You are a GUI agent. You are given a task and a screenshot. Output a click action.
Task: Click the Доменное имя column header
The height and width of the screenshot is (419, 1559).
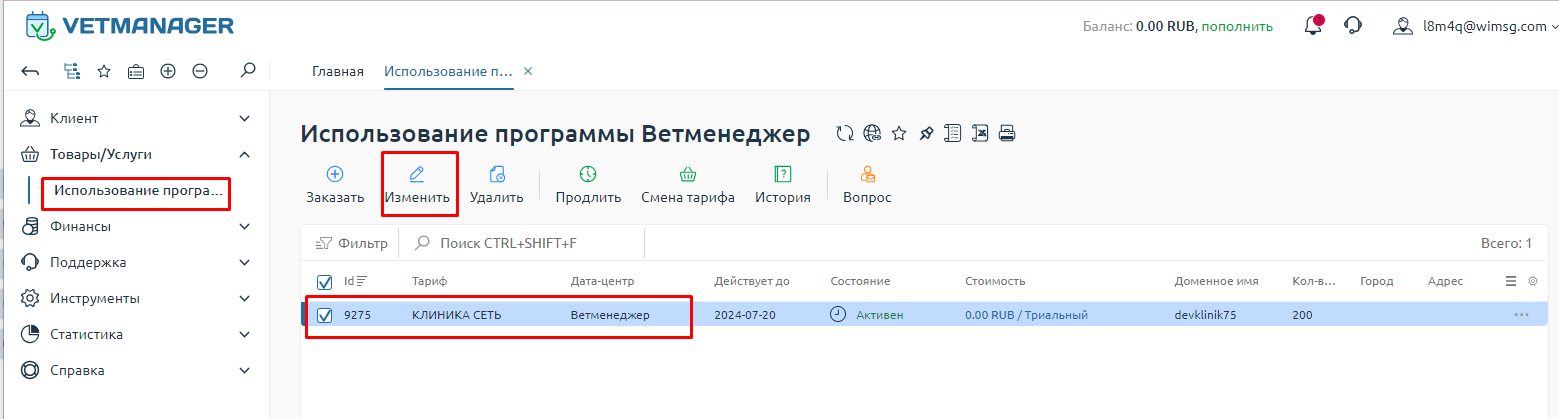(1216, 281)
